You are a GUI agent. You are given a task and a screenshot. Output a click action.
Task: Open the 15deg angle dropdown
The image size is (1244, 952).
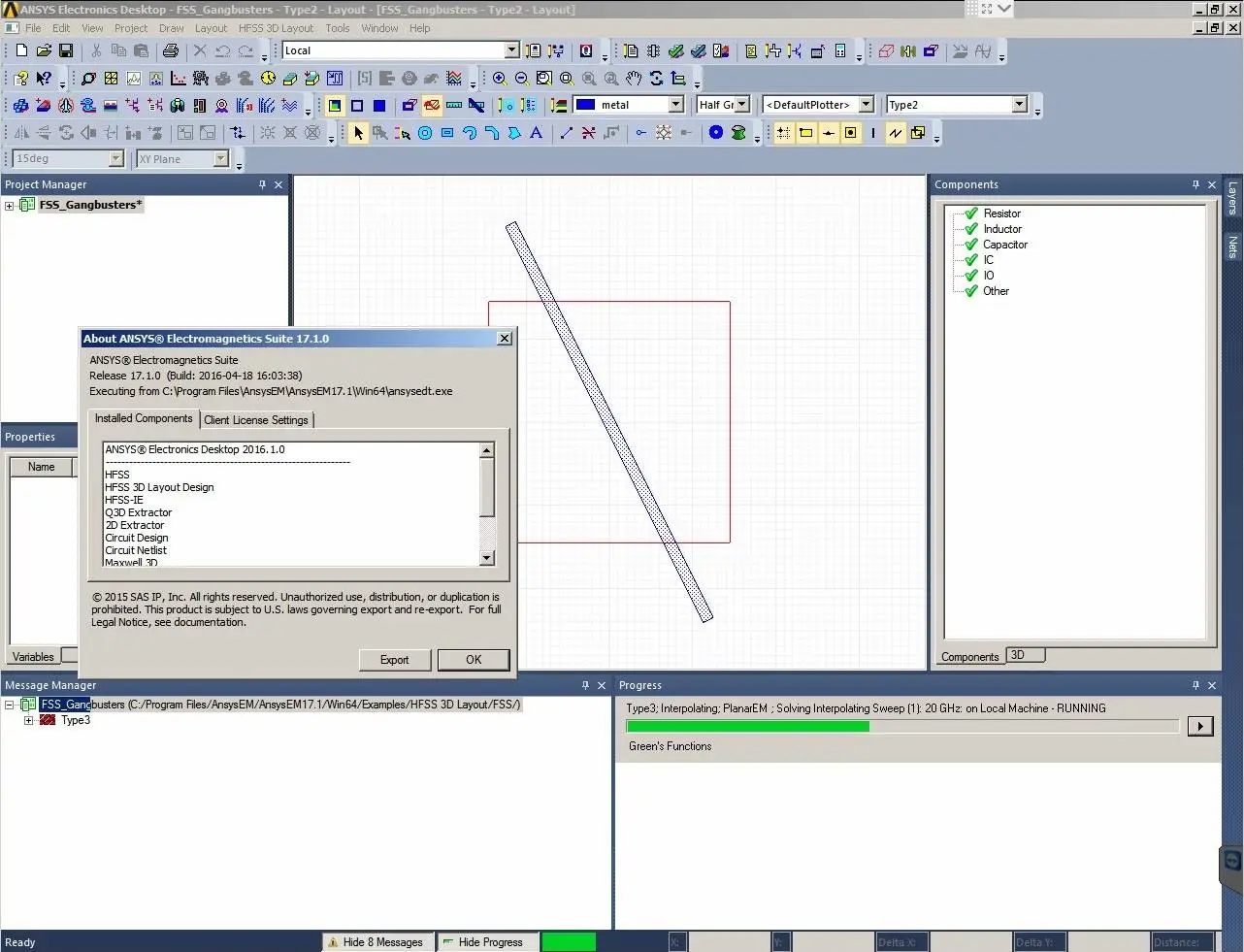pyautogui.click(x=115, y=159)
